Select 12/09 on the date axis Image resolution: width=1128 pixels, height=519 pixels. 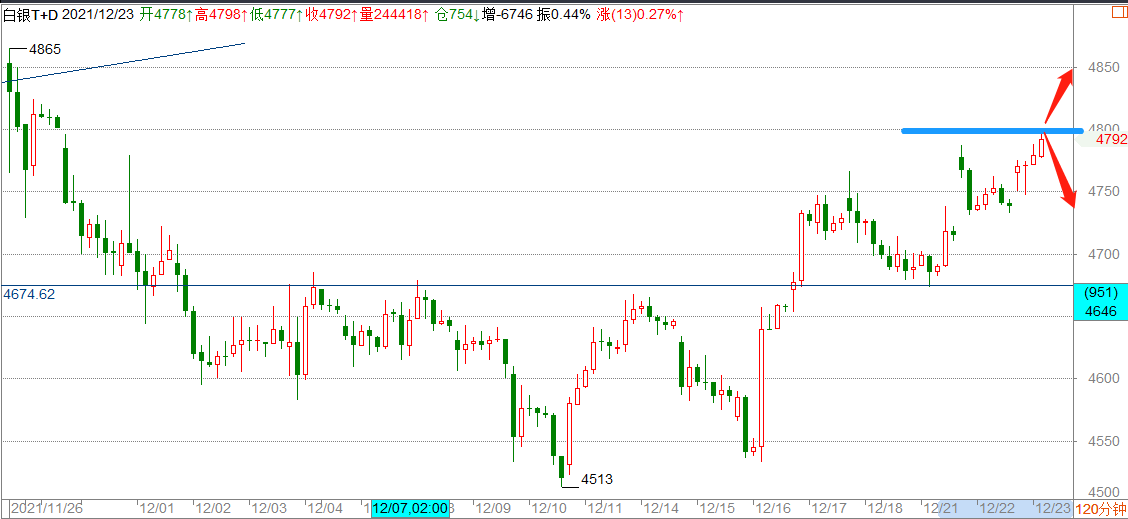coord(493,509)
